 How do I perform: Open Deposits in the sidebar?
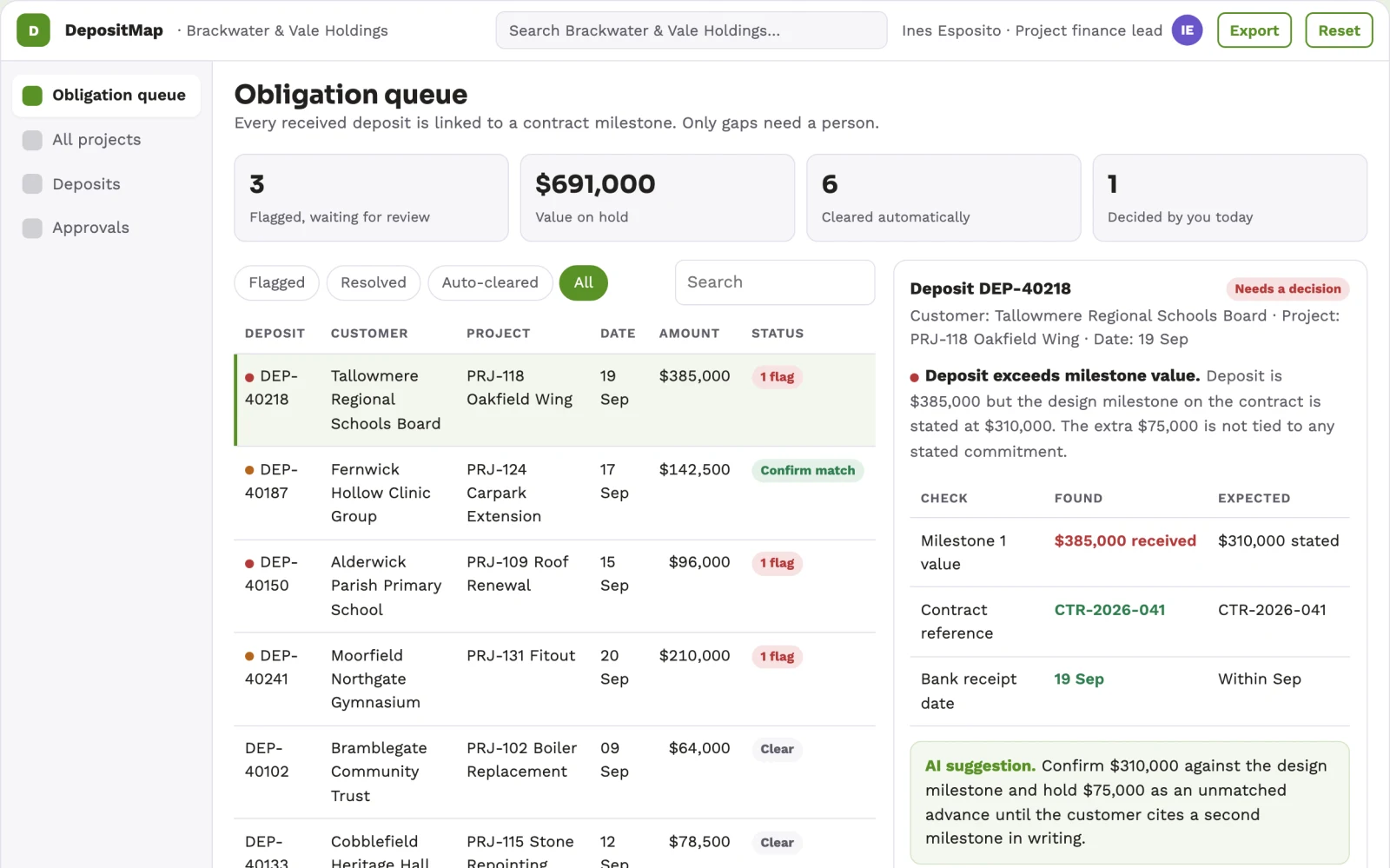click(106, 184)
